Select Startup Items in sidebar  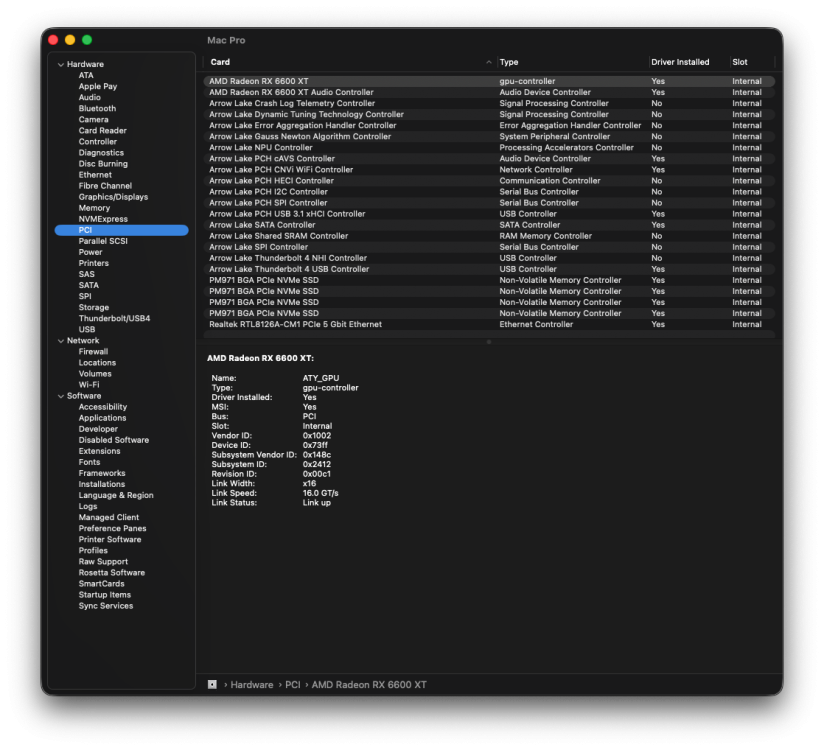[x=105, y=594]
